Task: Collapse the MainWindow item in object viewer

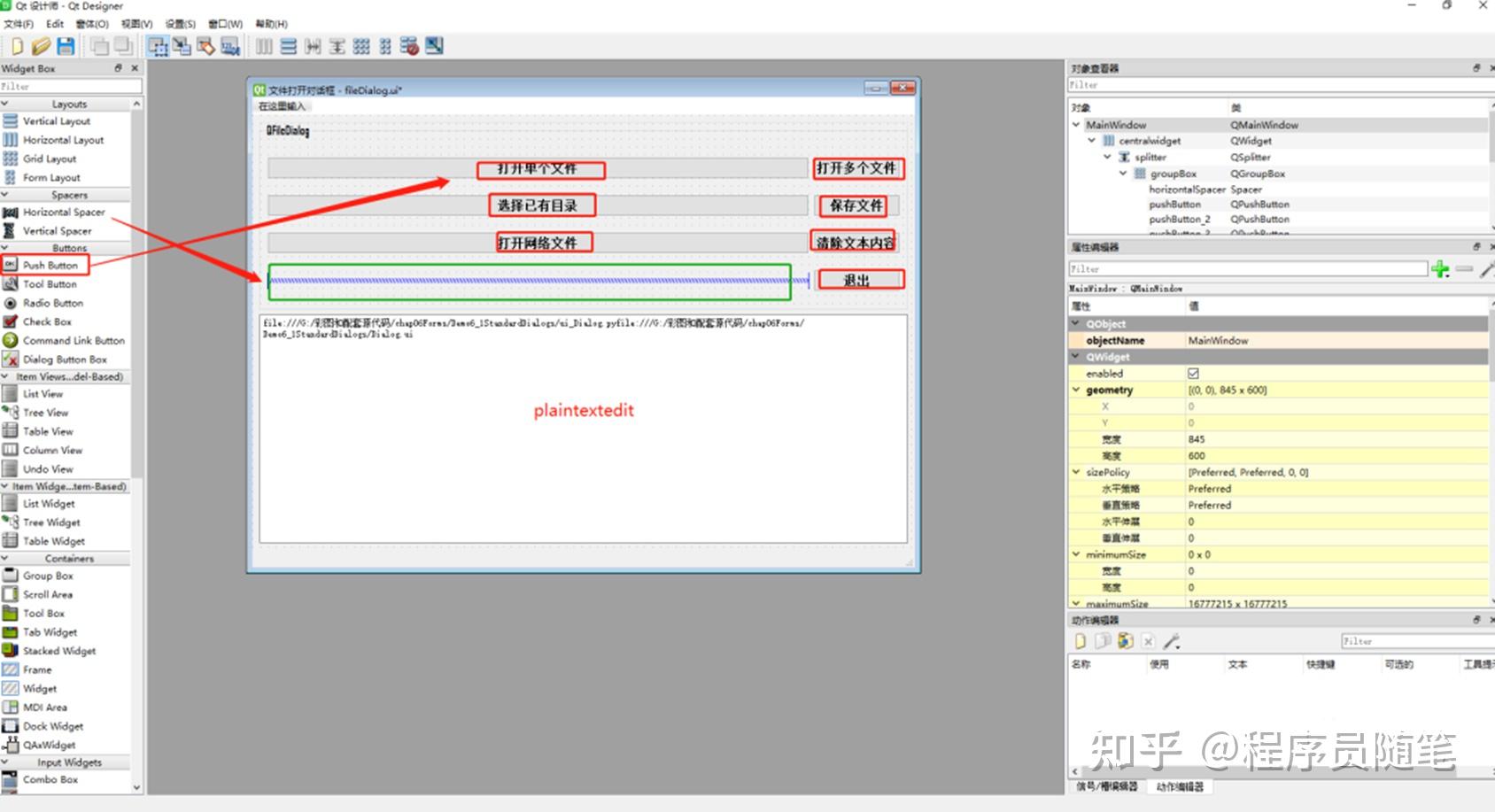Action: click(x=1076, y=124)
